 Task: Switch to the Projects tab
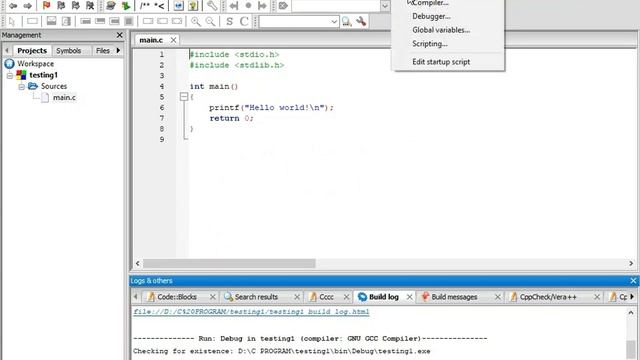click(32, 51)
